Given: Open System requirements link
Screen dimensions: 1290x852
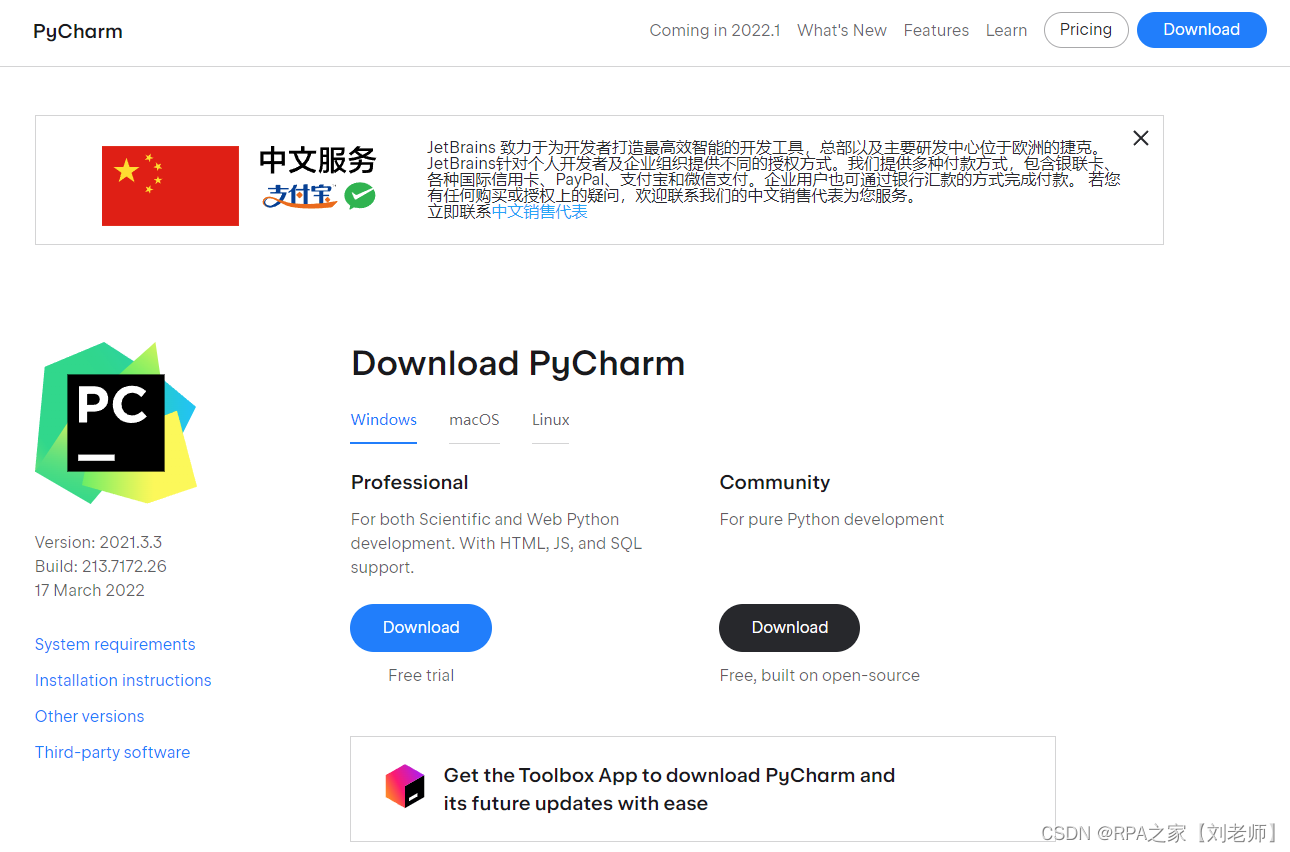Looking at the screenshot, I should pyautogui.click(x=115, y=644).
